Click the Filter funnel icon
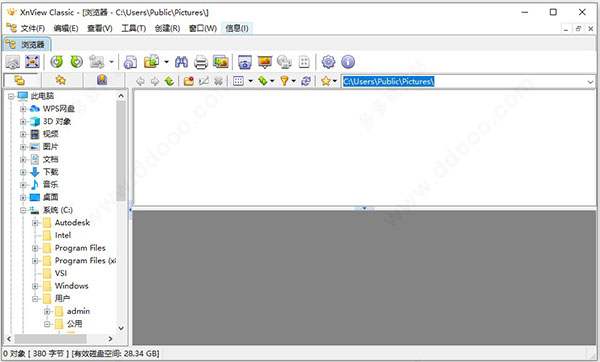The width and height of the screenshot is (600, 362). pos(284,81)
